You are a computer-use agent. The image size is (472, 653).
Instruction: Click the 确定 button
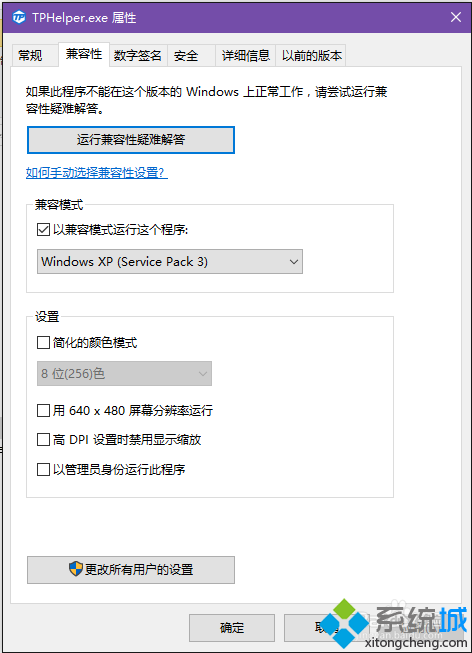(x=232, y=628)
